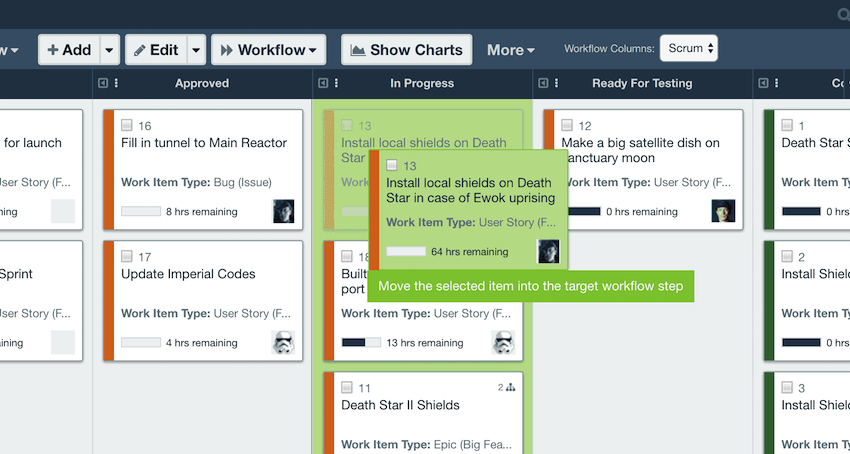Open the Update Imperial Codes item
Image resolution: width=850 pixels, height=454 pixels.
[188, 274]
